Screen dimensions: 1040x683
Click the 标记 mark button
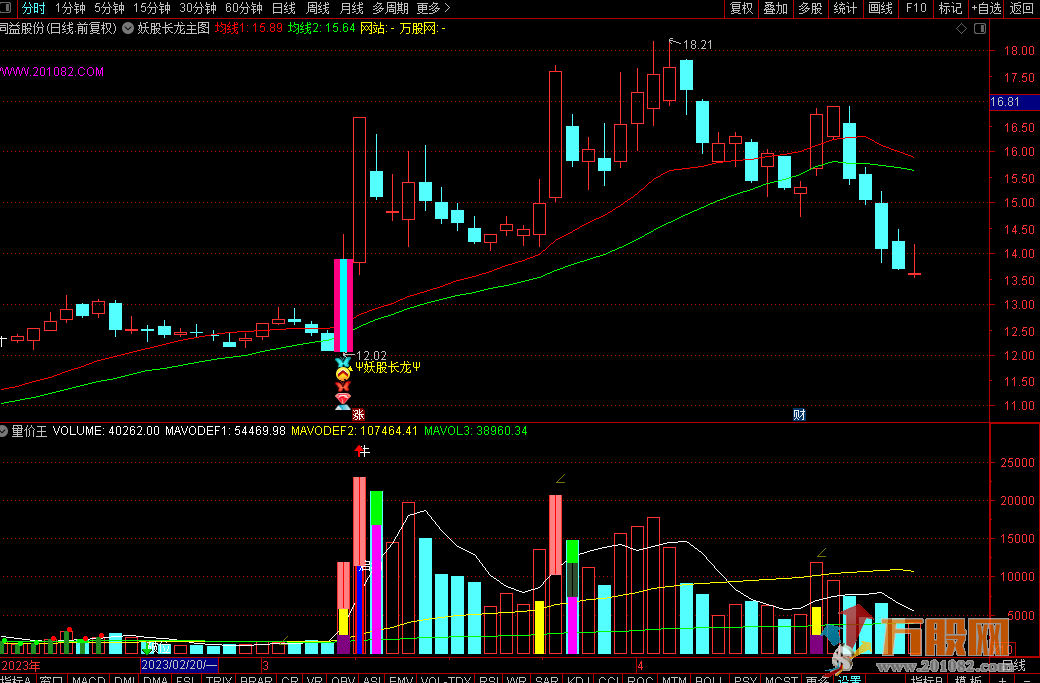[950, 8]
